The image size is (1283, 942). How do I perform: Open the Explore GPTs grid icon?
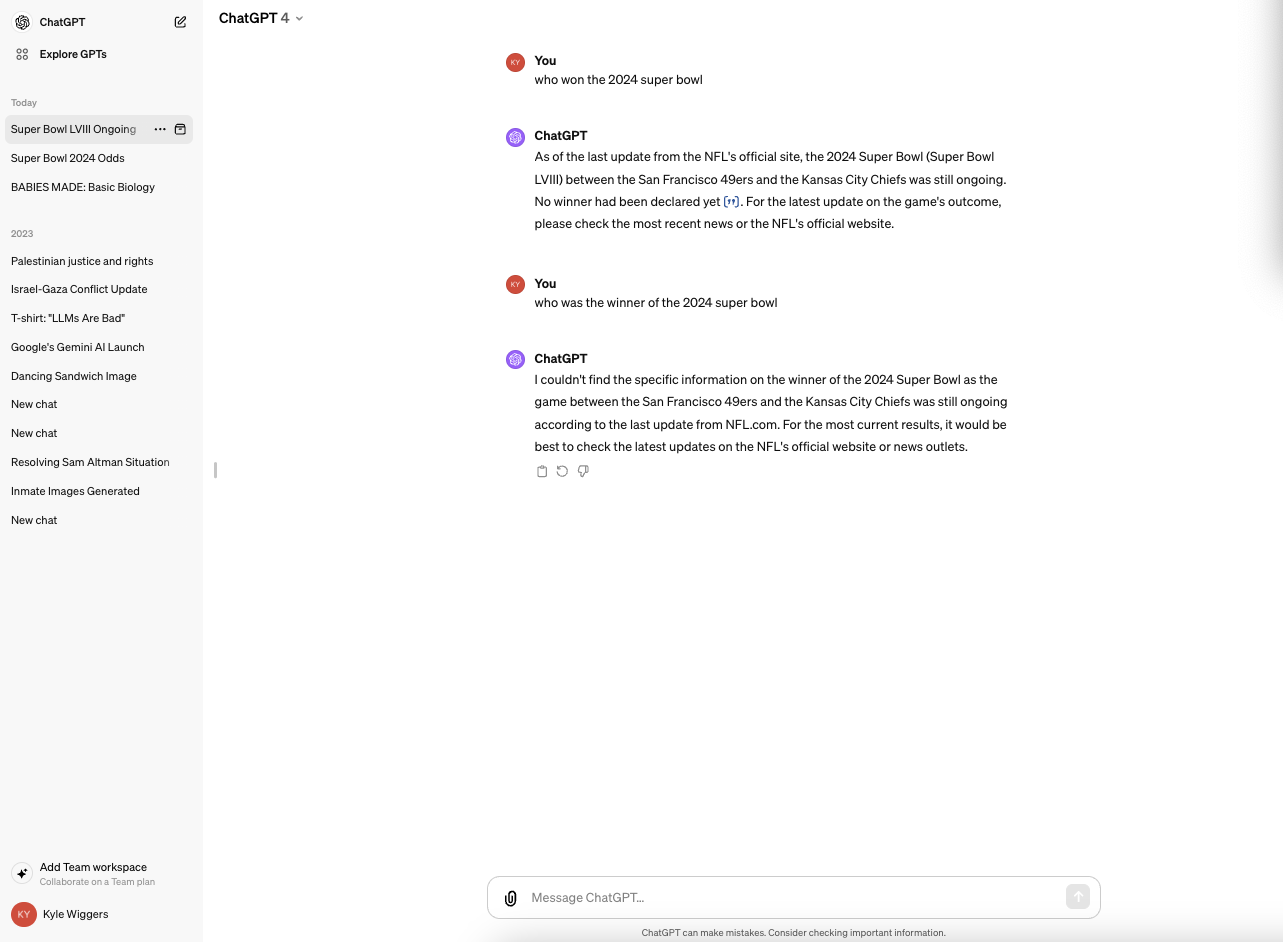pyautogui.click(x=22, y=54)
